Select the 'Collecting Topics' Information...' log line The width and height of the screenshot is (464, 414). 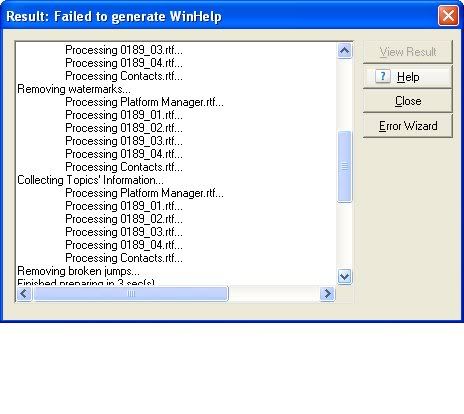[90, 180]
